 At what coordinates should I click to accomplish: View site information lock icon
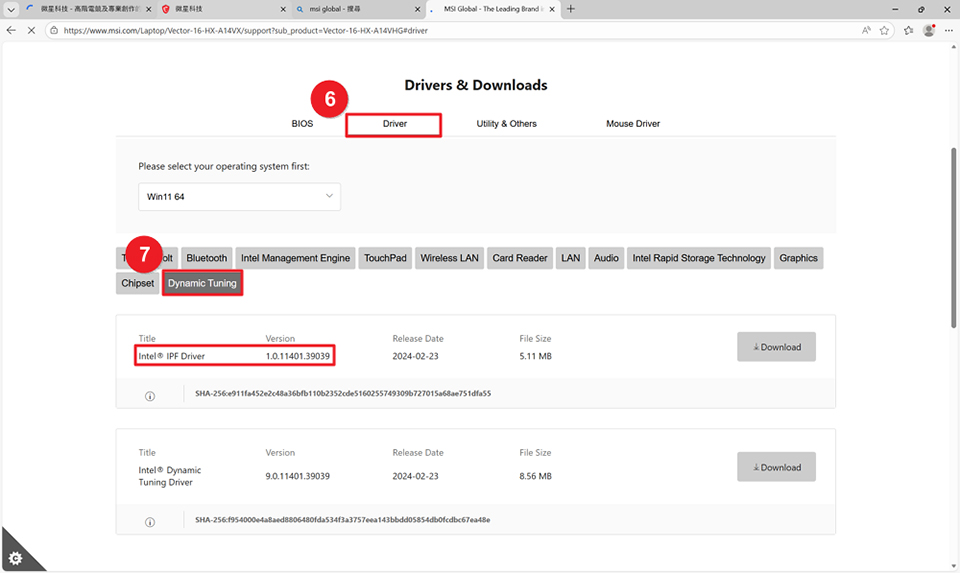pyautogui.click(x=54, y=30)
